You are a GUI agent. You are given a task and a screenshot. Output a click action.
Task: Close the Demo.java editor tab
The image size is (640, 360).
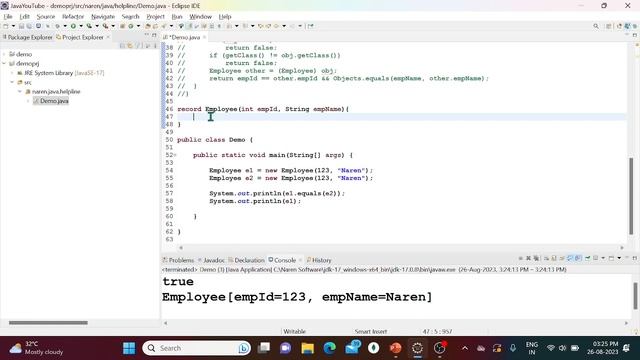[x=204, y=37]
